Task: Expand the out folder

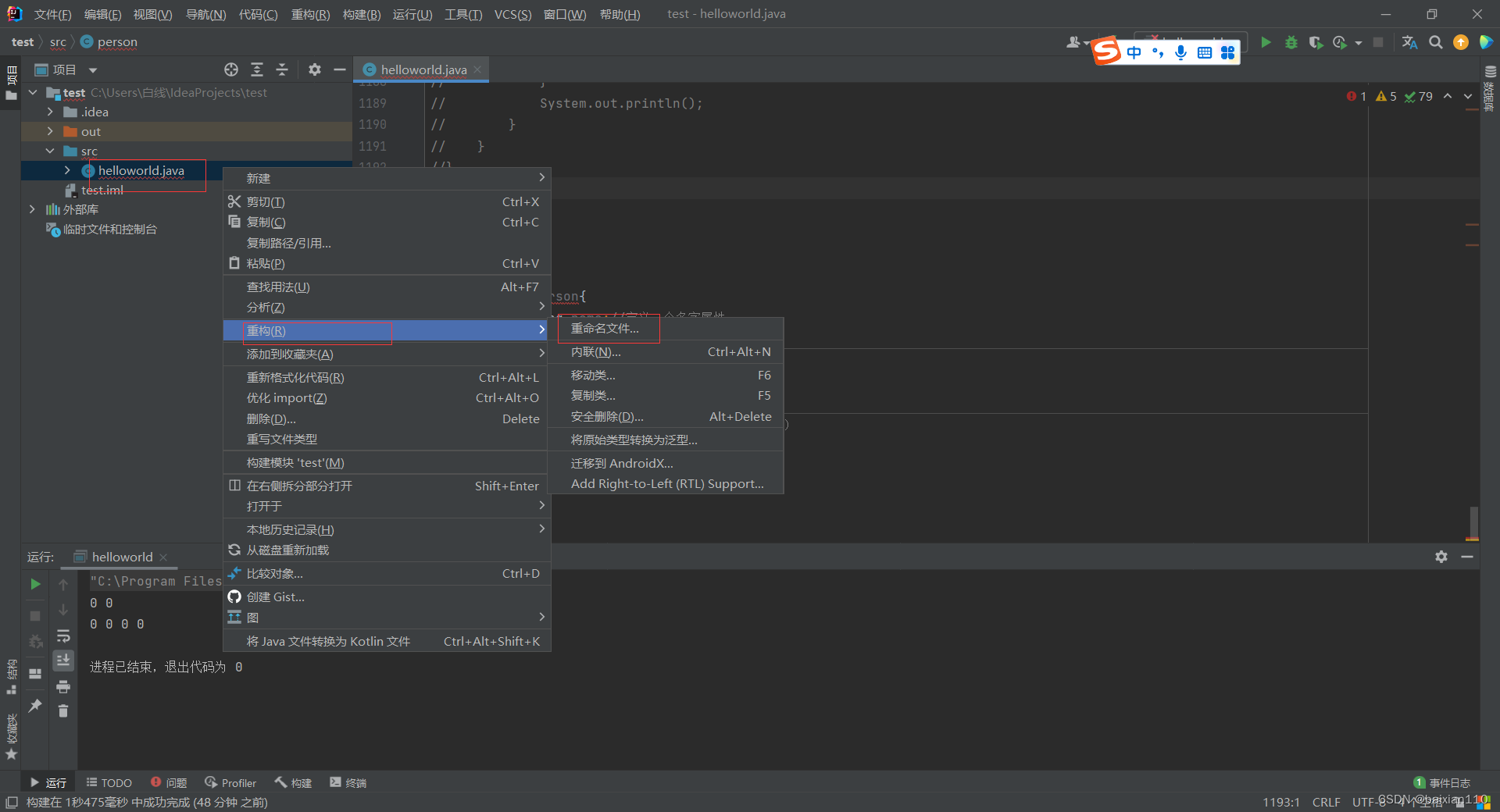Action: pyautogui.click(x=50, y=131)
